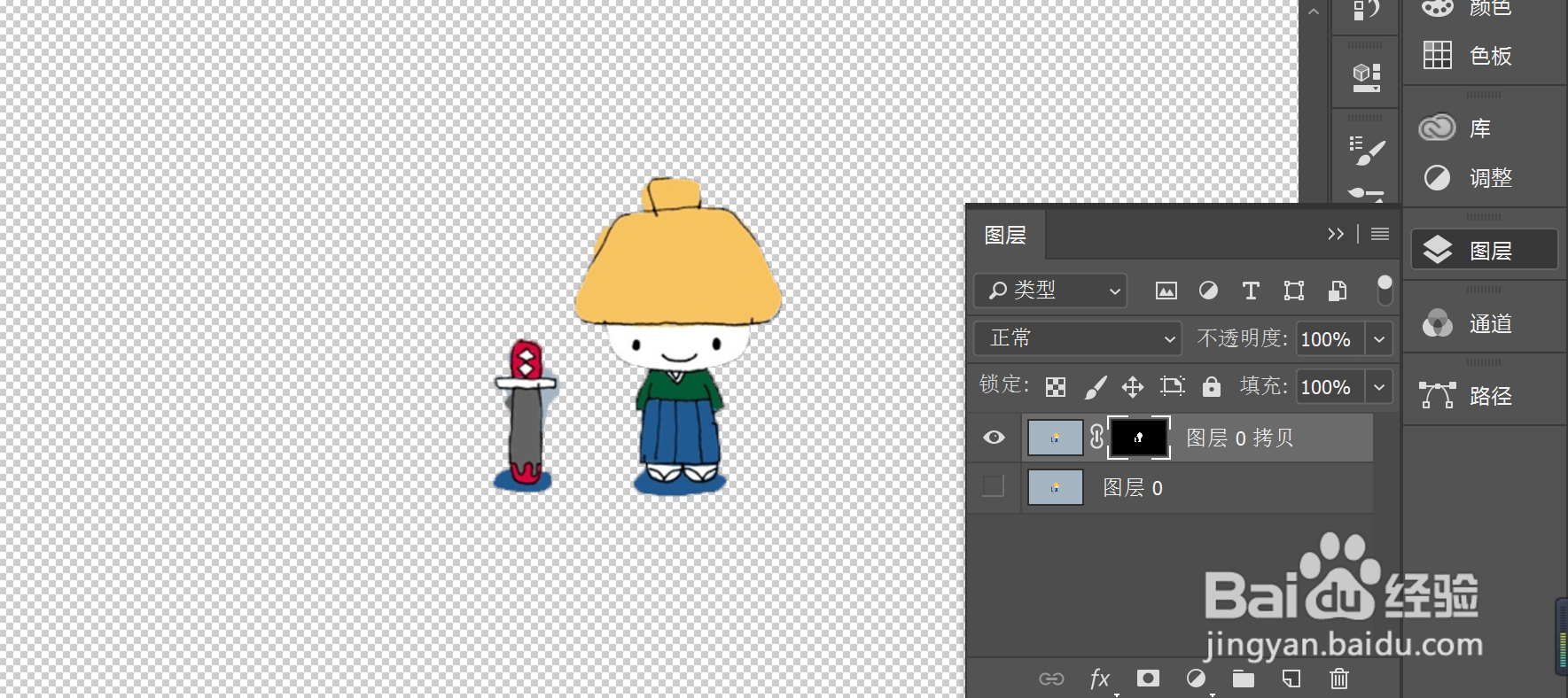The image size is (1568, 698).
Task: Open the 类型 filter type dropdown
Action: click(x=1050, y=291)
